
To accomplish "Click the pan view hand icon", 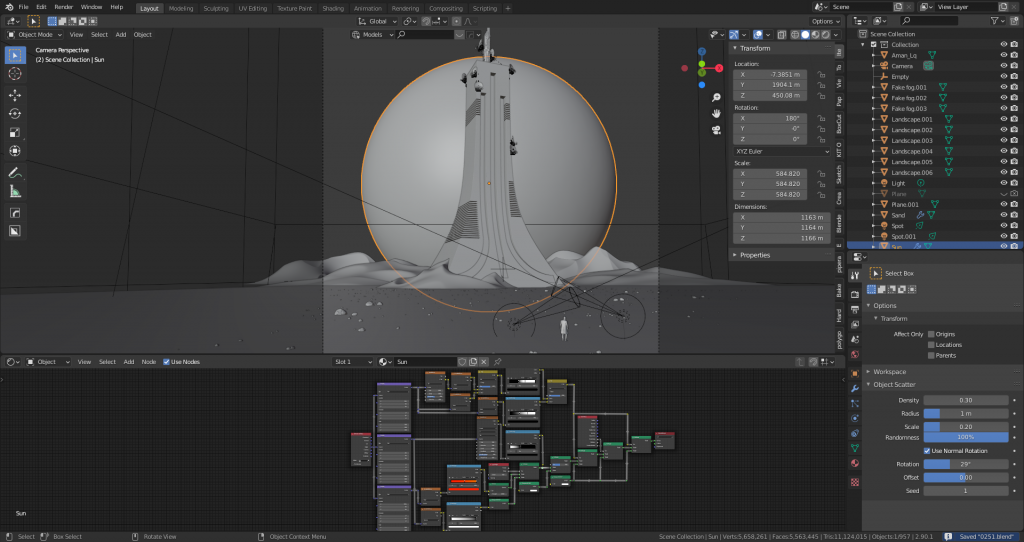I will (x=716, y=114).
